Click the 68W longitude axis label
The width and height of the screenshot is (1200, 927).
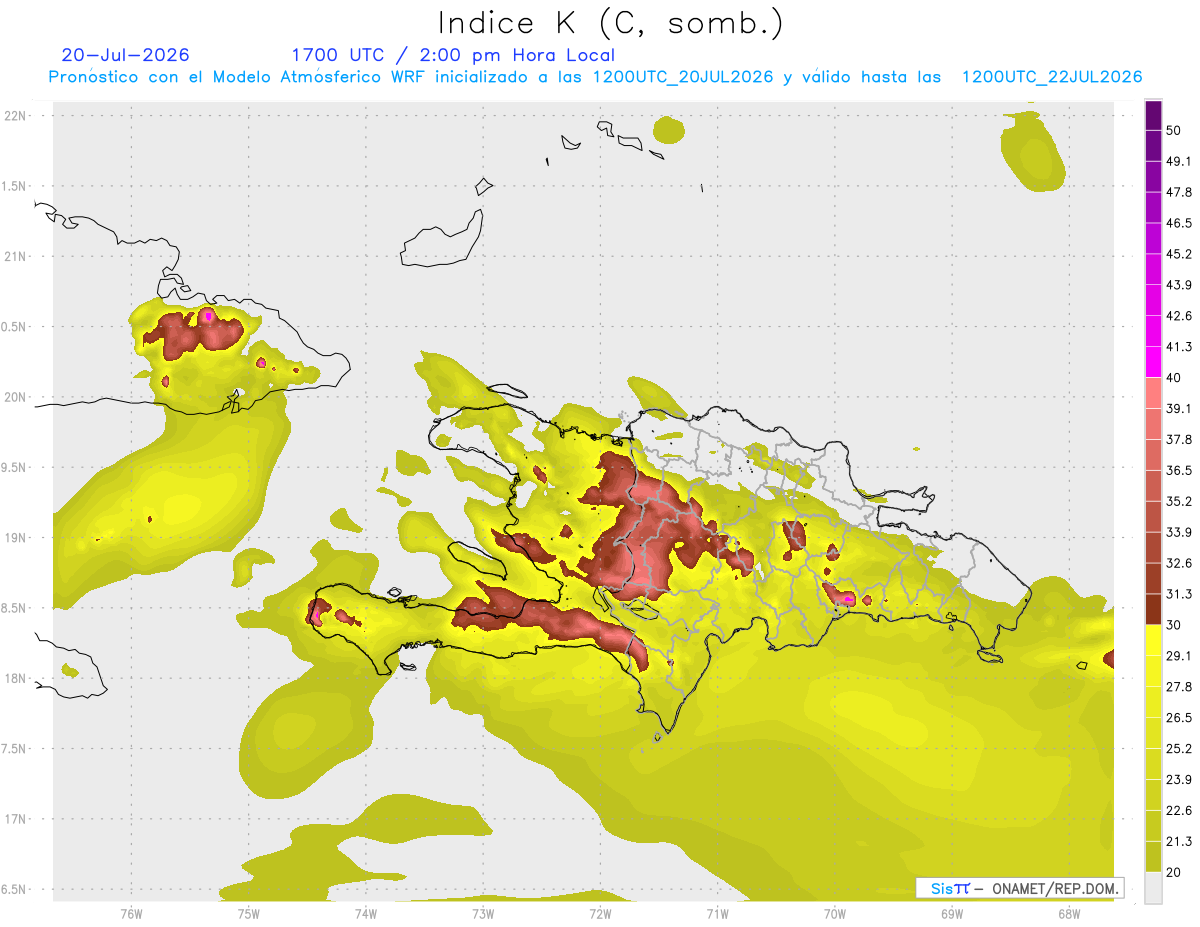pyautogui.click(x=1069, y=914)
